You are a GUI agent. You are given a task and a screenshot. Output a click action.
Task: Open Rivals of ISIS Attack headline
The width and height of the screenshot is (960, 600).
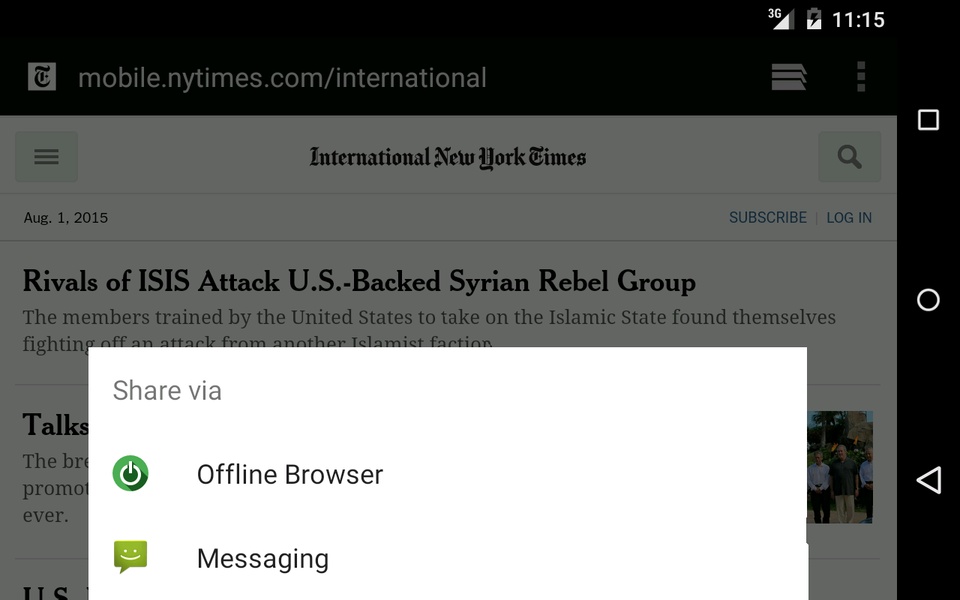(x=359, y=282)
